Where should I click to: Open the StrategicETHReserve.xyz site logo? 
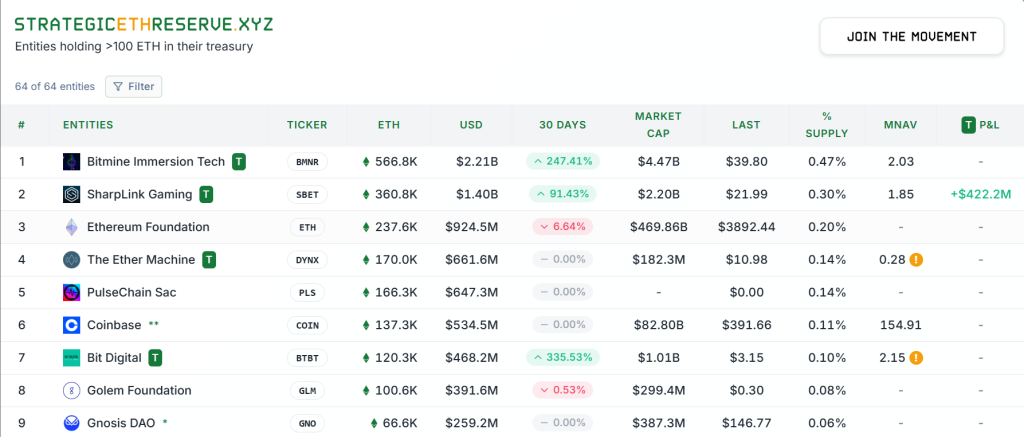pos(144,25)
